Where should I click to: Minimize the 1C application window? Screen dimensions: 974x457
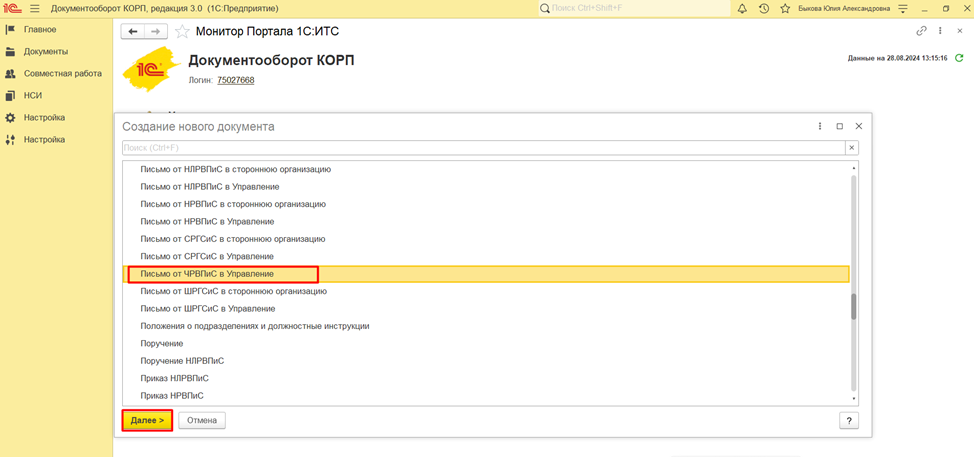925,9
